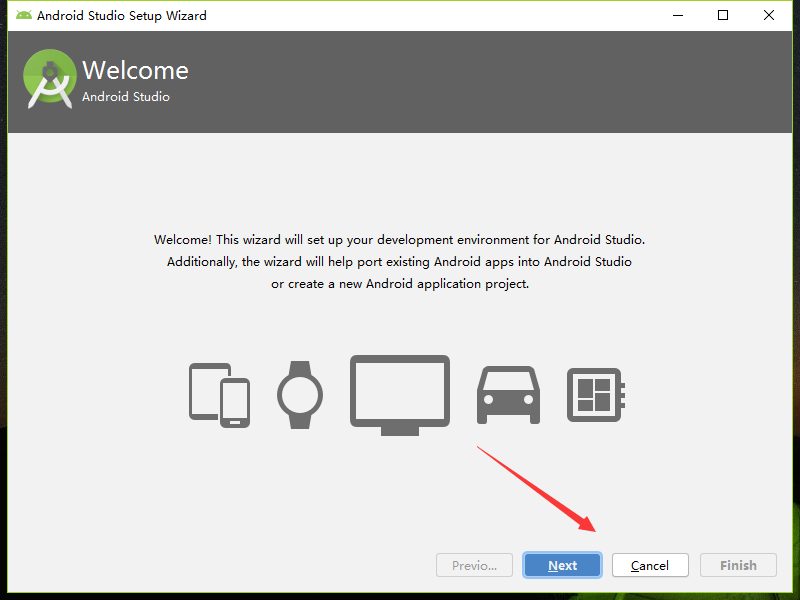Cancel the setup wizard
The height and width of the screenshot is (600, 800).
click(650, 565)
